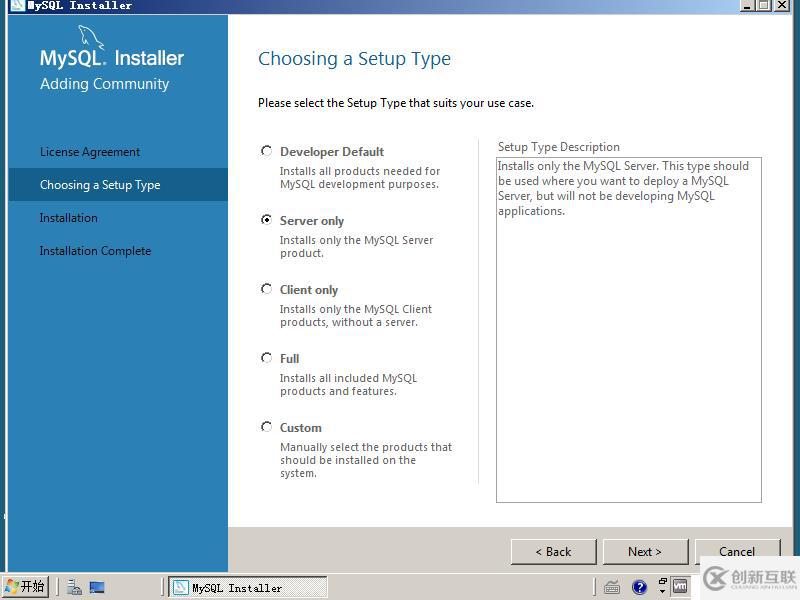Go back with the Back button
The width and height of the screenshot is (800, 600).
tap(554, 552)
